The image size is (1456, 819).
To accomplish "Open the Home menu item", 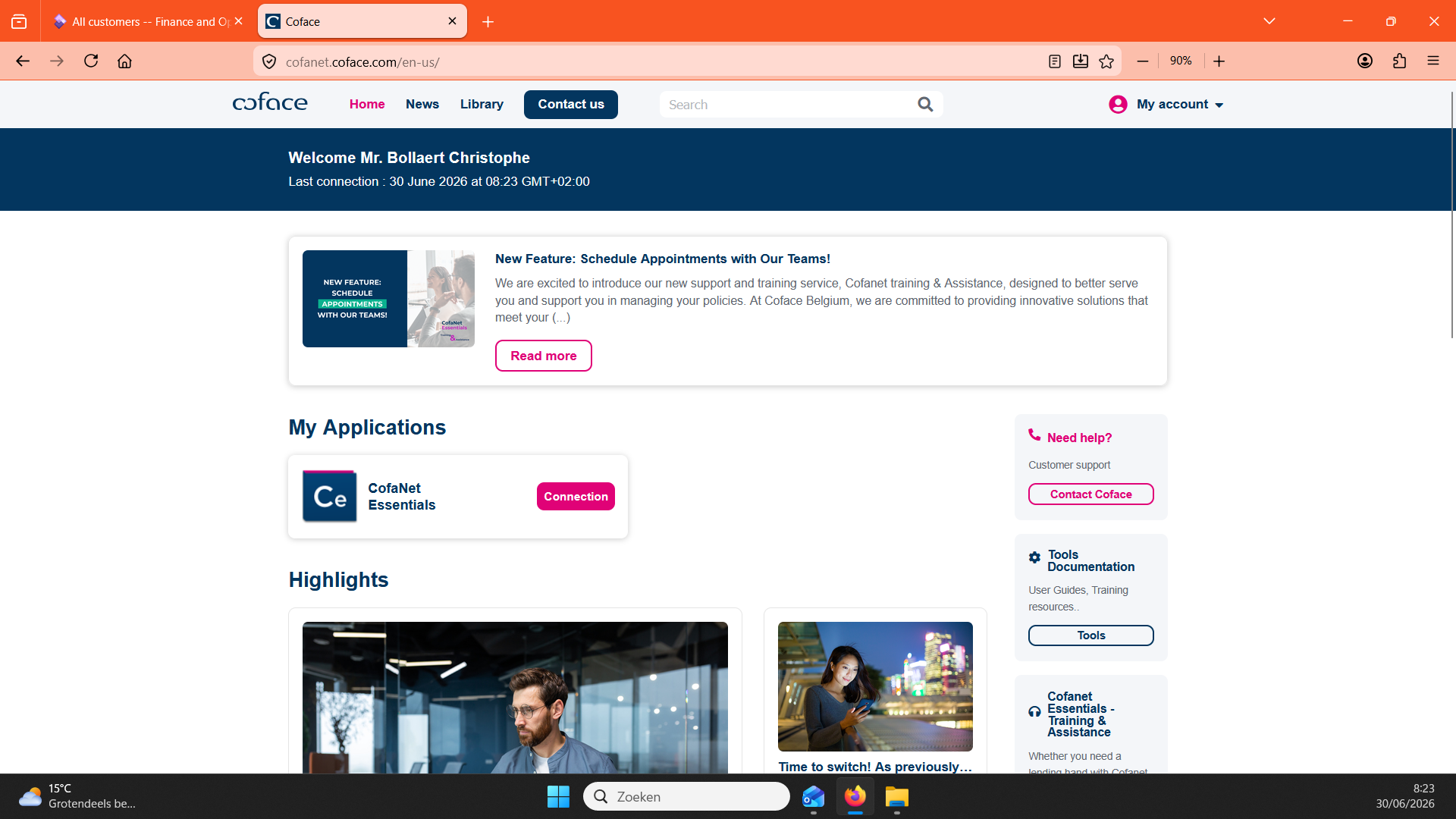I will click(x=367, y=104).
